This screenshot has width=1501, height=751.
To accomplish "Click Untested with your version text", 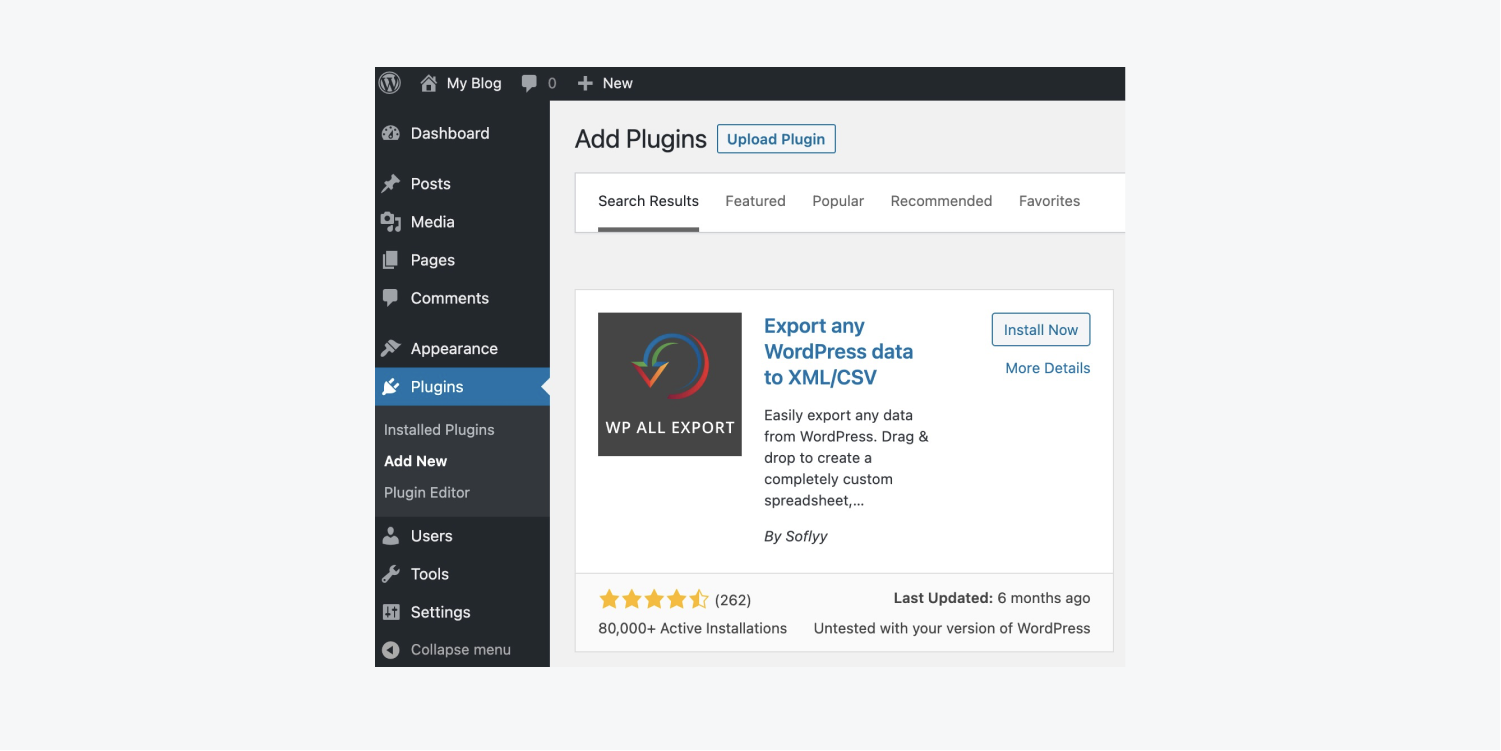I will tap(952, 629).
